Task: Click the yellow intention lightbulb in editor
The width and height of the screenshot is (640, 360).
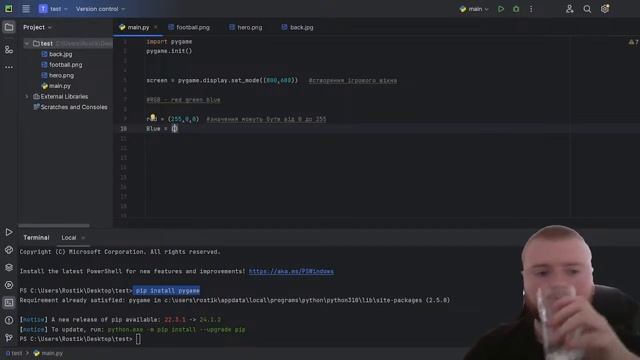Action: click(x=153, y=118)
